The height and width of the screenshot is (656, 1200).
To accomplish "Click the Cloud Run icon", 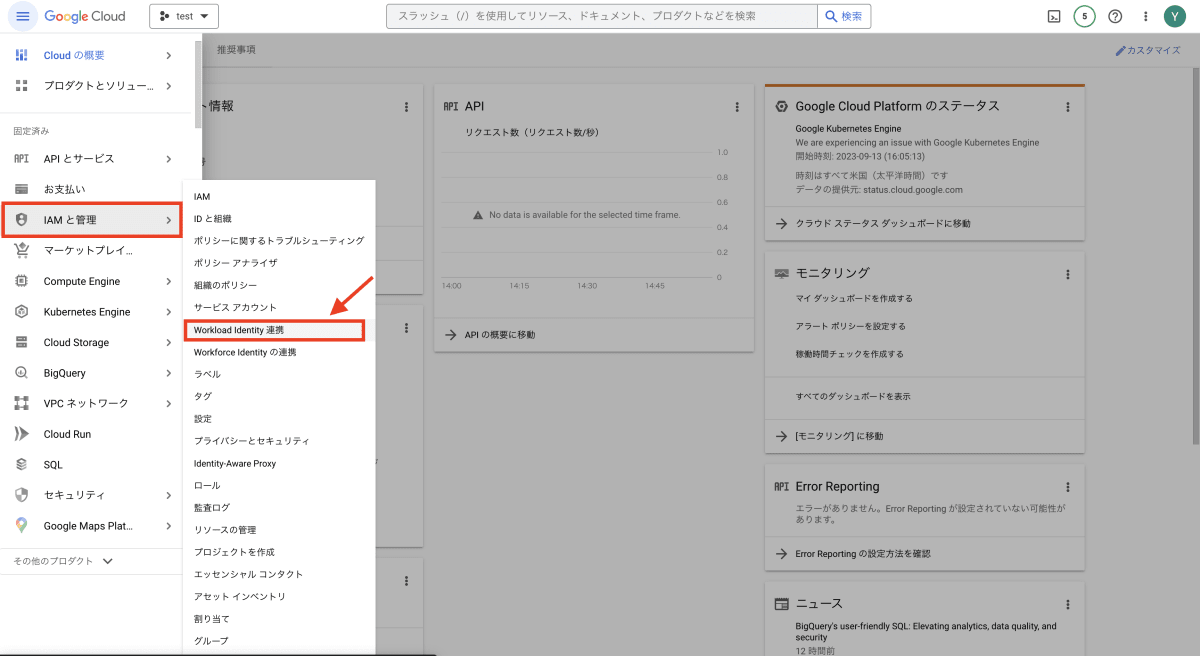I will pyautogui.click(x=22, y=434).
